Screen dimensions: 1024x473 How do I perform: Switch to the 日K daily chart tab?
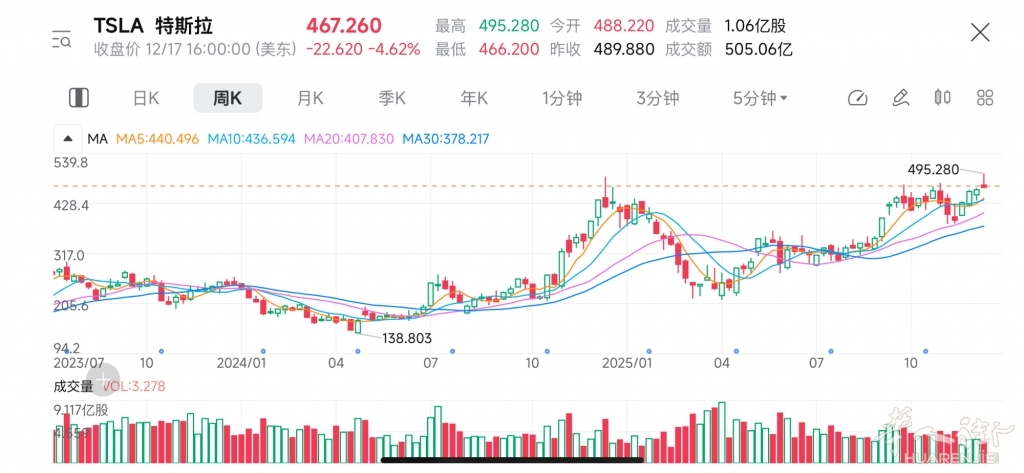[146, 98]
